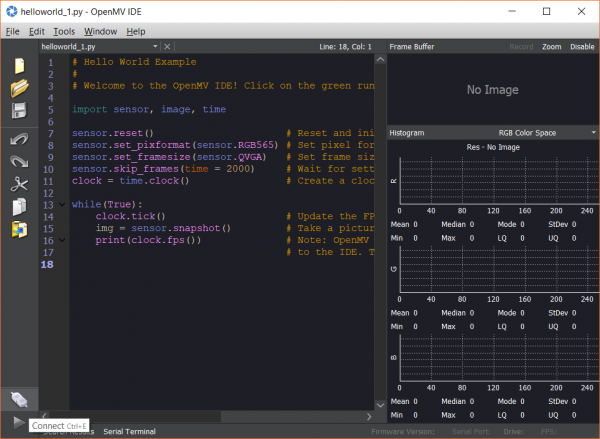Click Disable in Frame Buffer header

[x=582, y=47]
